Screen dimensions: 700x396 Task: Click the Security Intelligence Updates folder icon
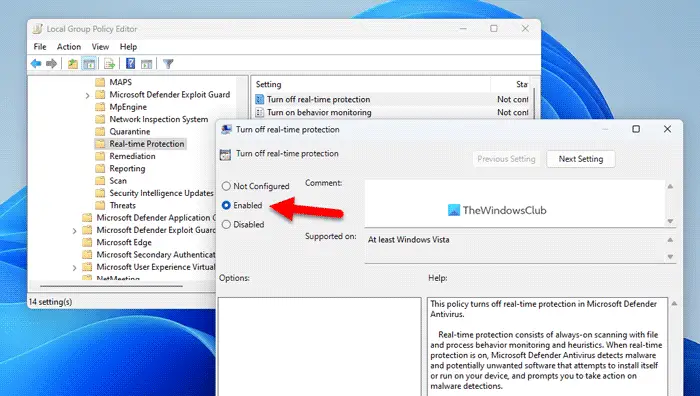click(x=100, y=193)
